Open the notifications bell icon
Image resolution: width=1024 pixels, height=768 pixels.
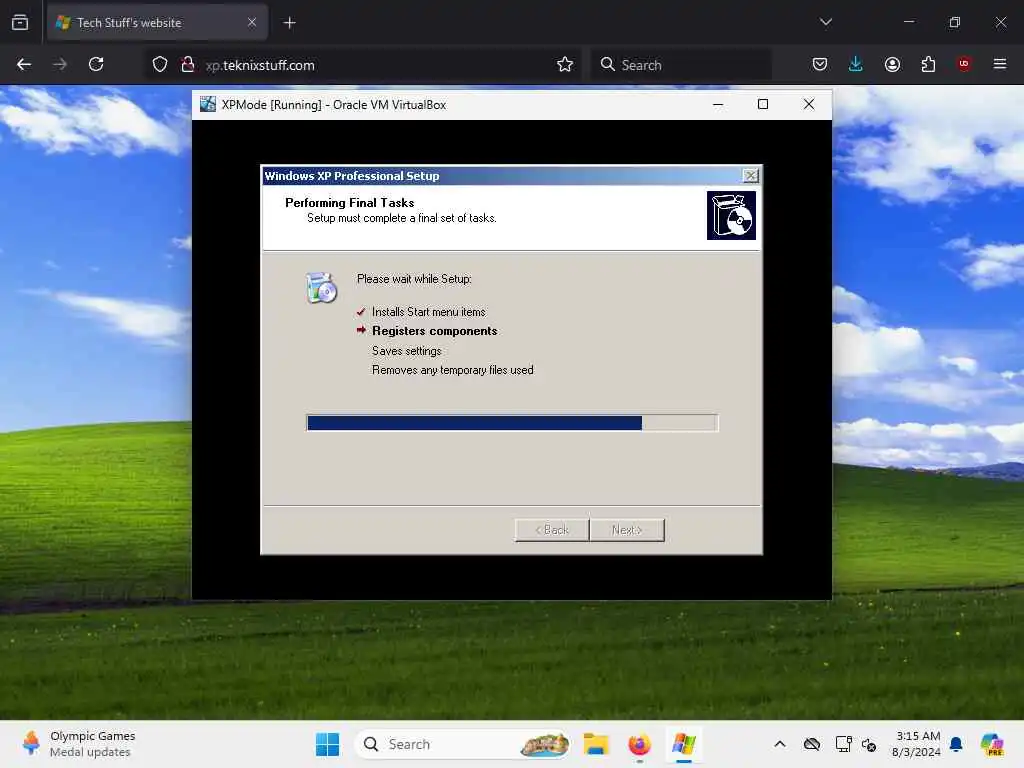[956, 744]
